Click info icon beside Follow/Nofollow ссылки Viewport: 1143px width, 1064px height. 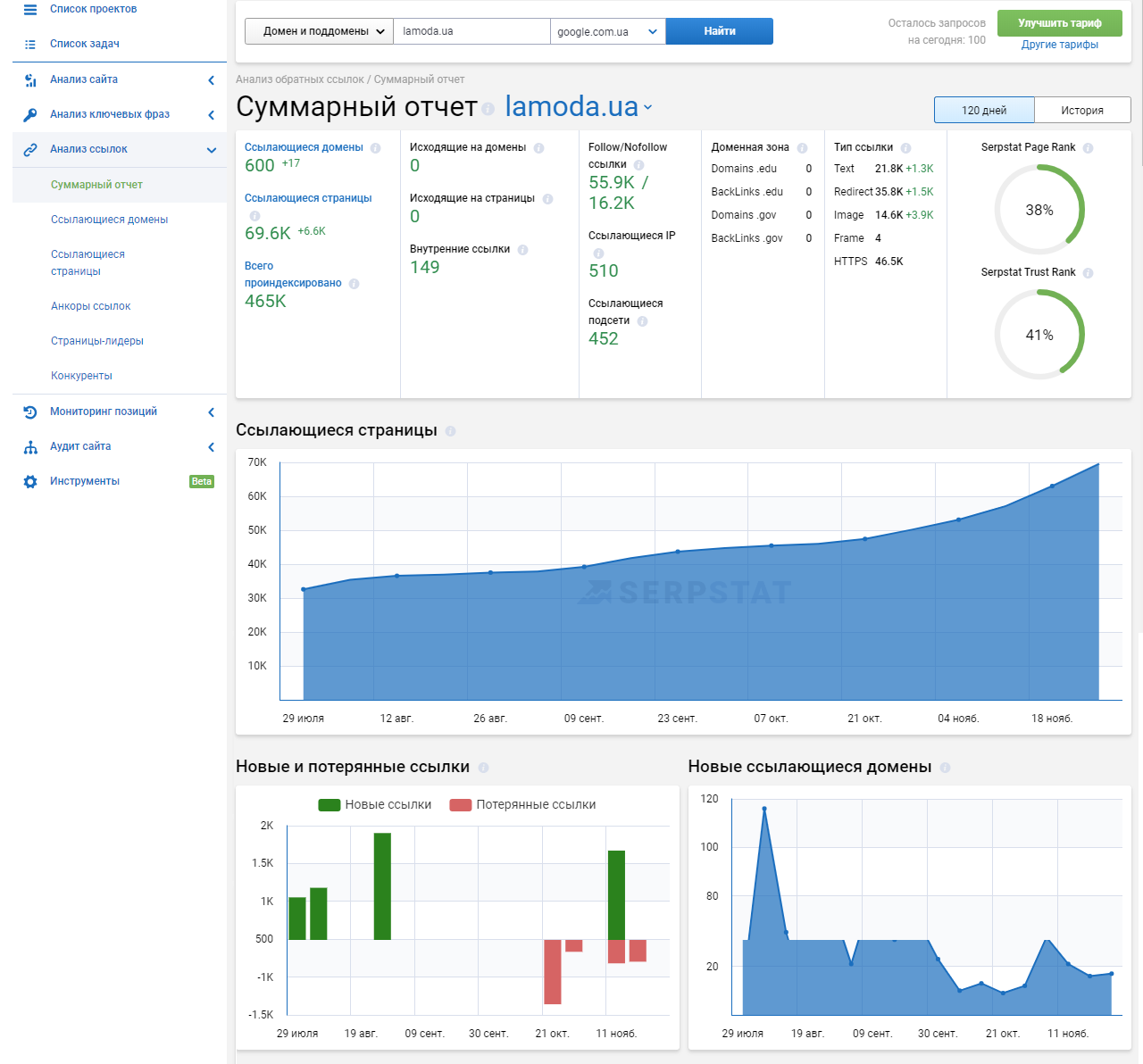pos(638,165)
